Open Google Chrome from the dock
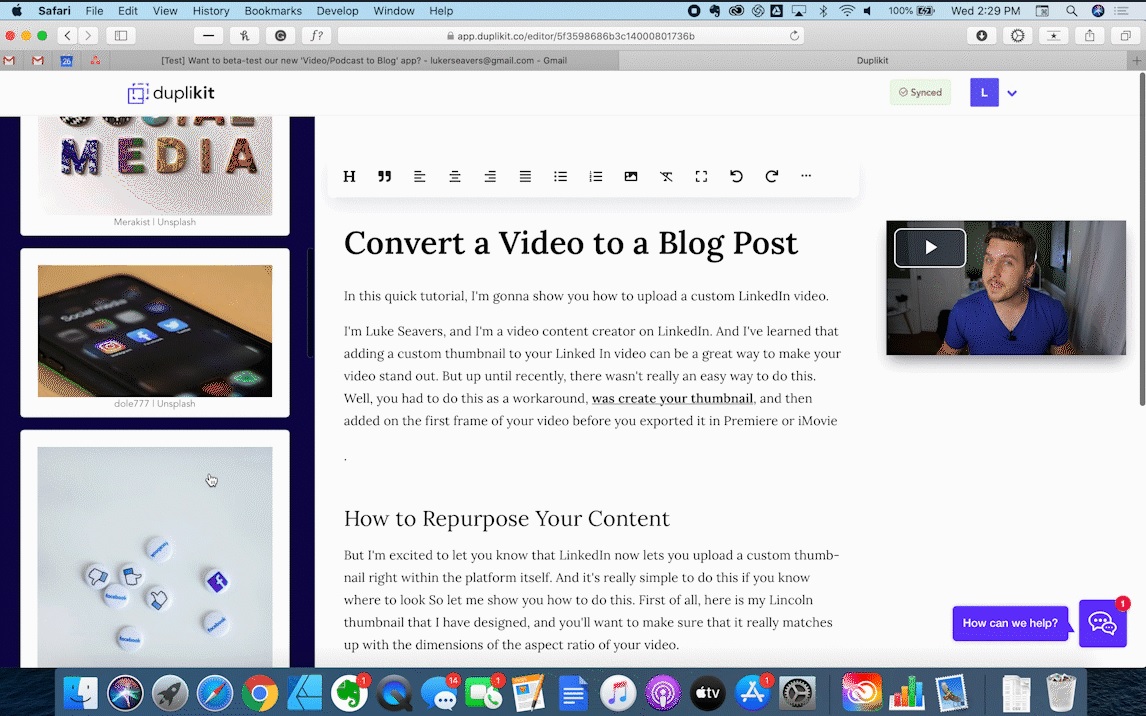1146x716 pixels. point(259,692)
